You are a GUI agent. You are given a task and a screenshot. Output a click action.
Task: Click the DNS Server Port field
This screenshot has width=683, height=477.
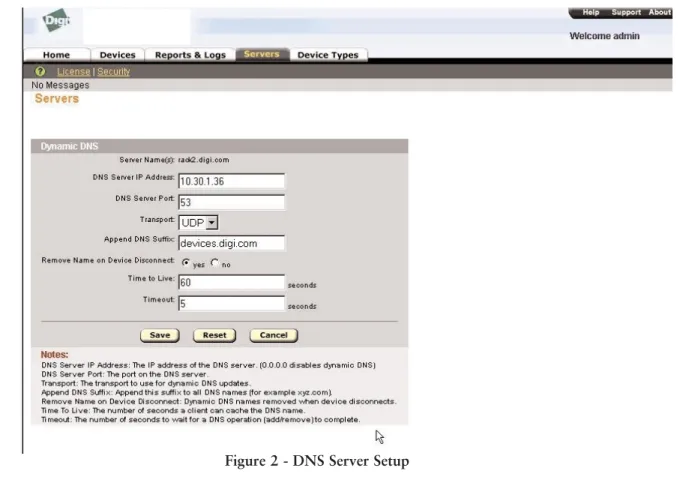[232, 202]
